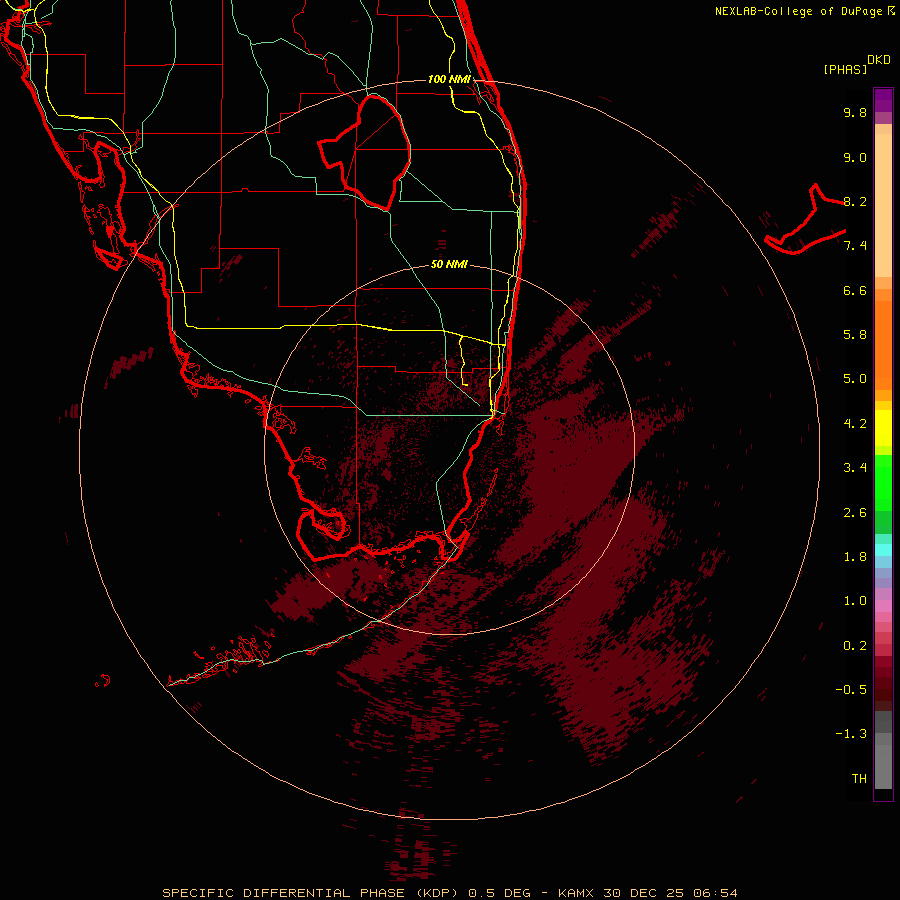Click the "30 DEC 25 06:54" timestamp

[670, 893]
